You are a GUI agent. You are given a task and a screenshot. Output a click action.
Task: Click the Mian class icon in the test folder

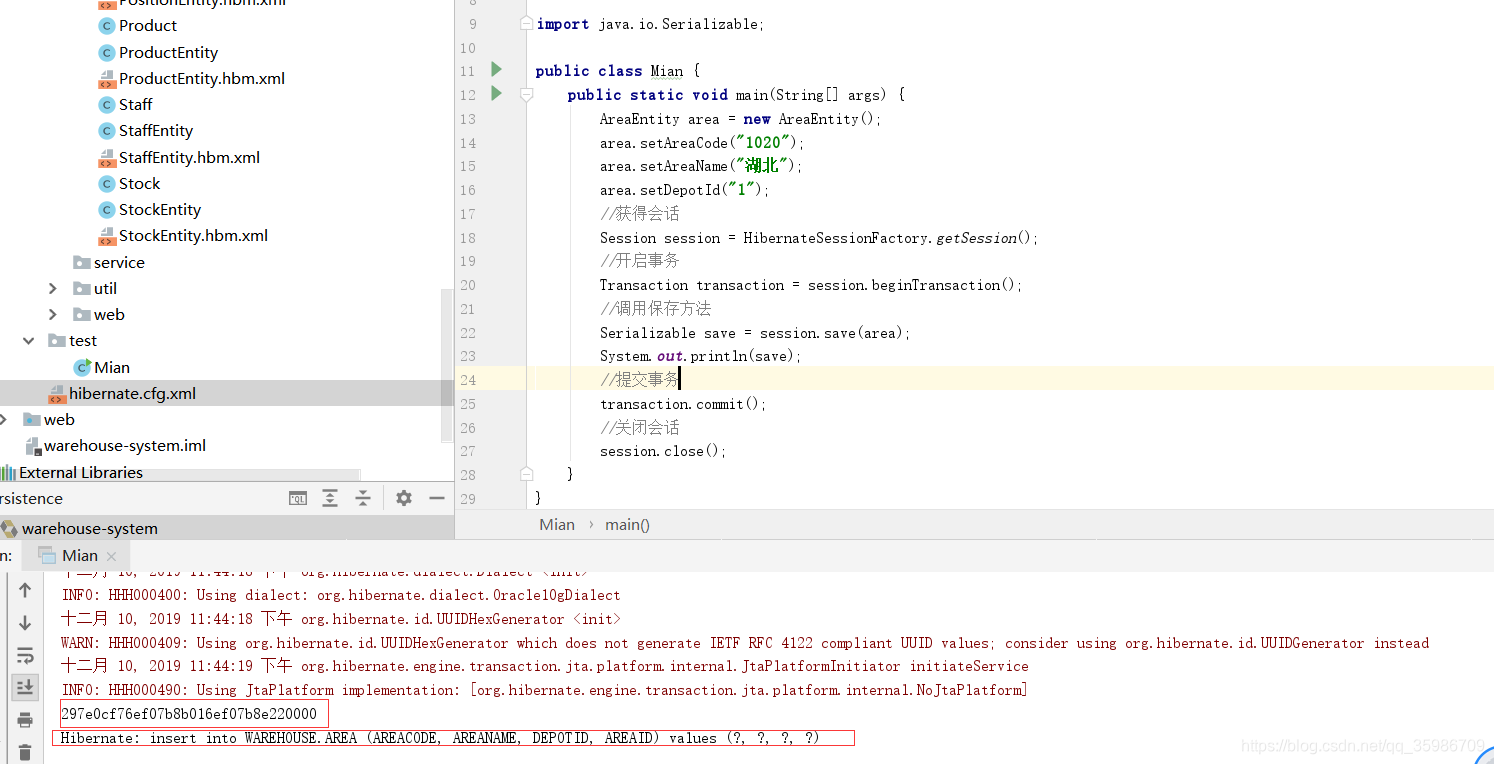(x=83, y=367)
